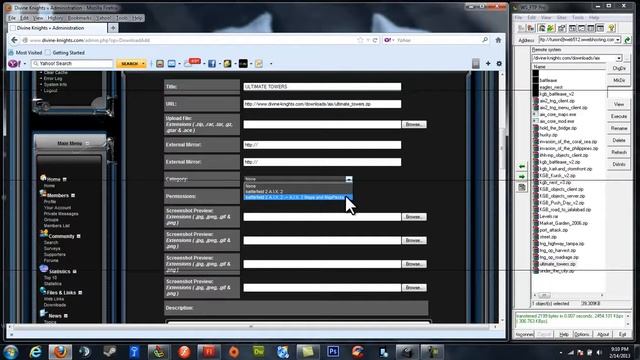
Task: Click the Refresh button in WS_FTP
Action: pos(619,152)
